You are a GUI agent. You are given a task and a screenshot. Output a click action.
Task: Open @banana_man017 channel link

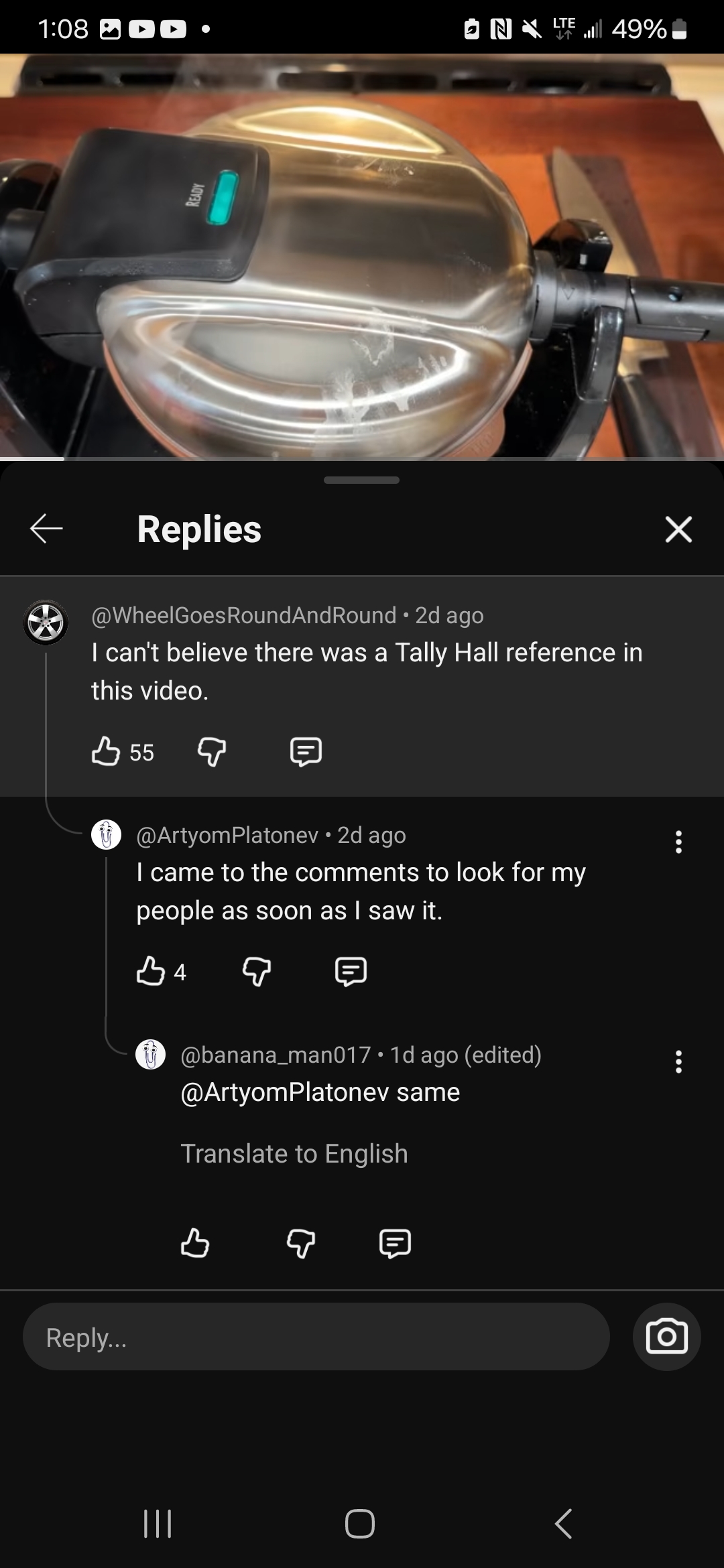[276, 1055]
